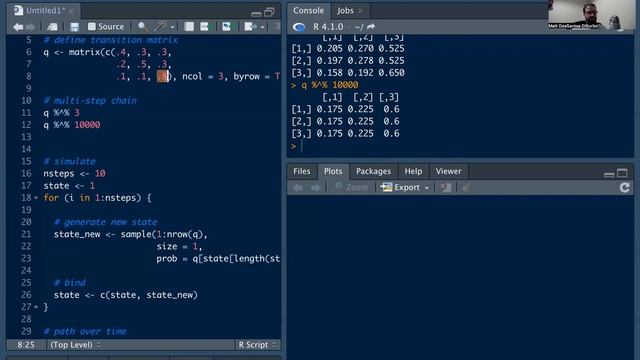Toggle Source on Save checkbox

pyautogui.click(x=92, y=27)
